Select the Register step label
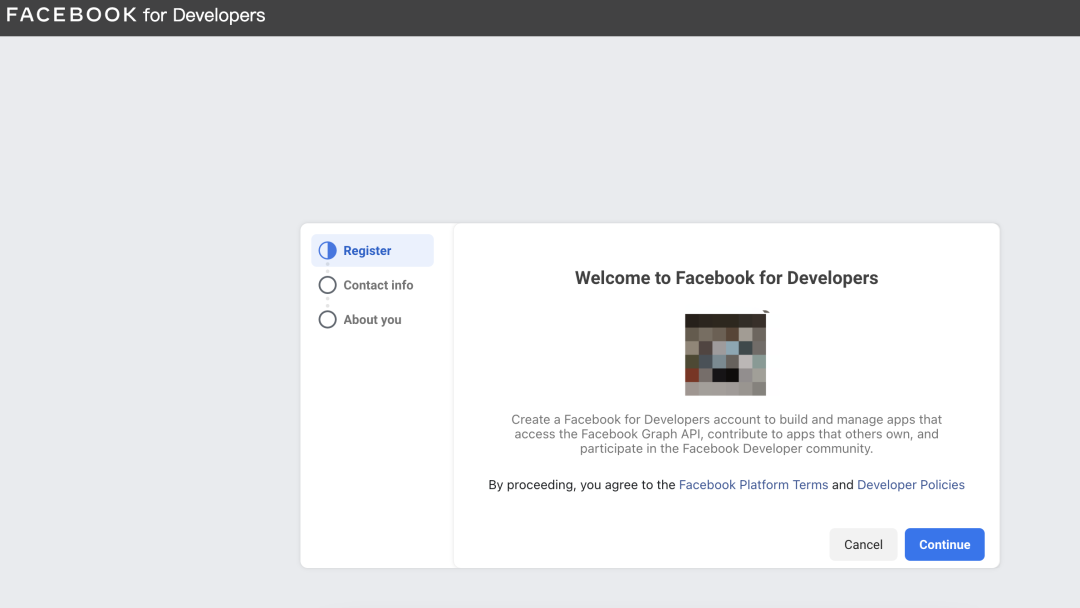This screenshot has width=1080, height=608. 367,251
